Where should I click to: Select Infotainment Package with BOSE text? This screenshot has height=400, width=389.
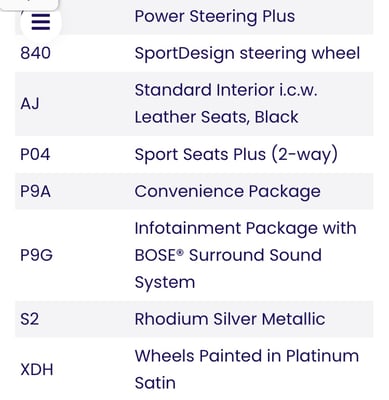pos(245,229)
